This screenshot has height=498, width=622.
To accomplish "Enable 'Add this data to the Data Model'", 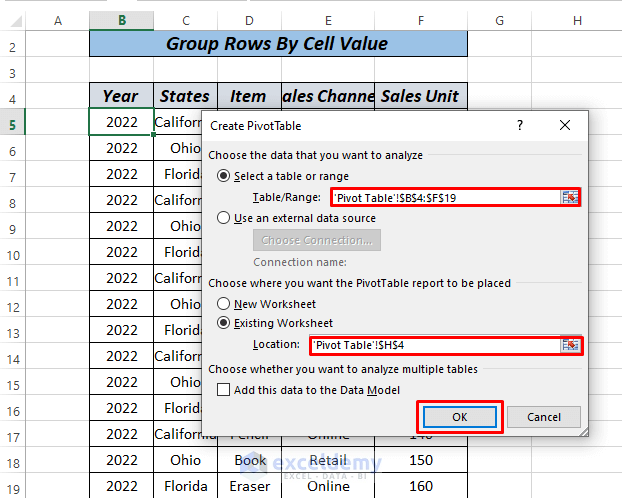I will pyautogui.click(x=224, y=390).
